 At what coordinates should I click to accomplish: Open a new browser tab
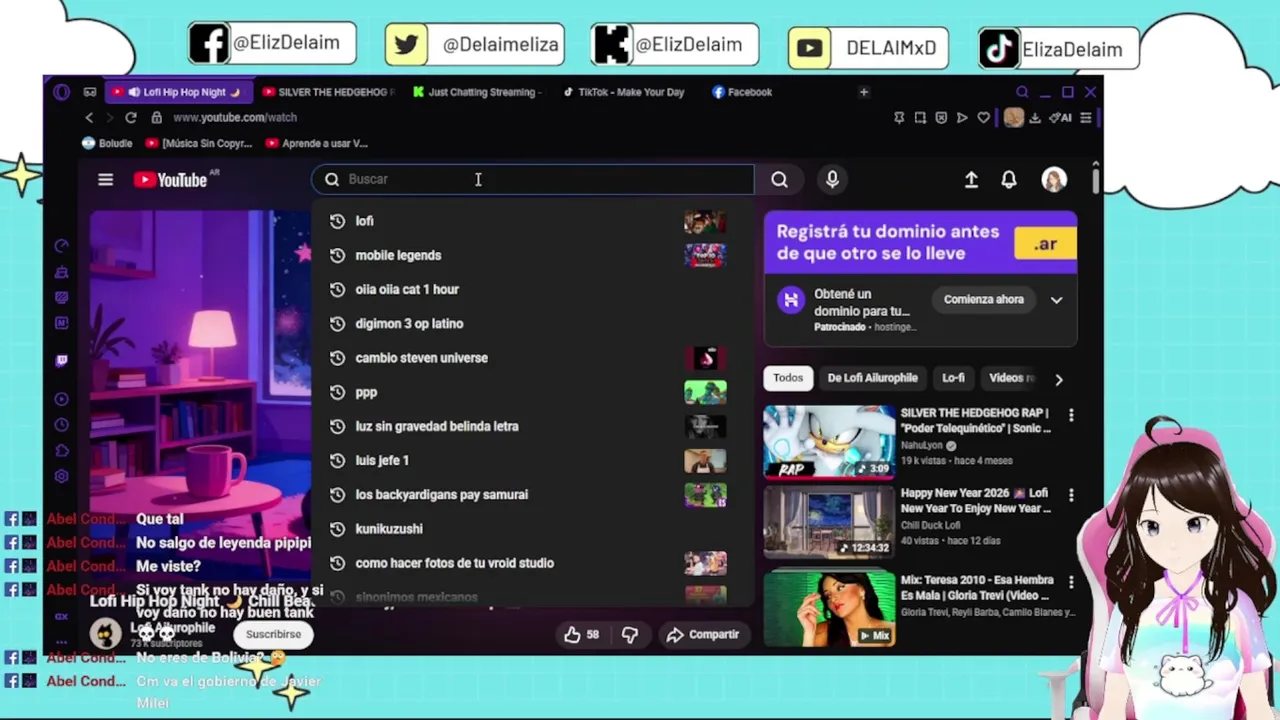click(864, 92)
